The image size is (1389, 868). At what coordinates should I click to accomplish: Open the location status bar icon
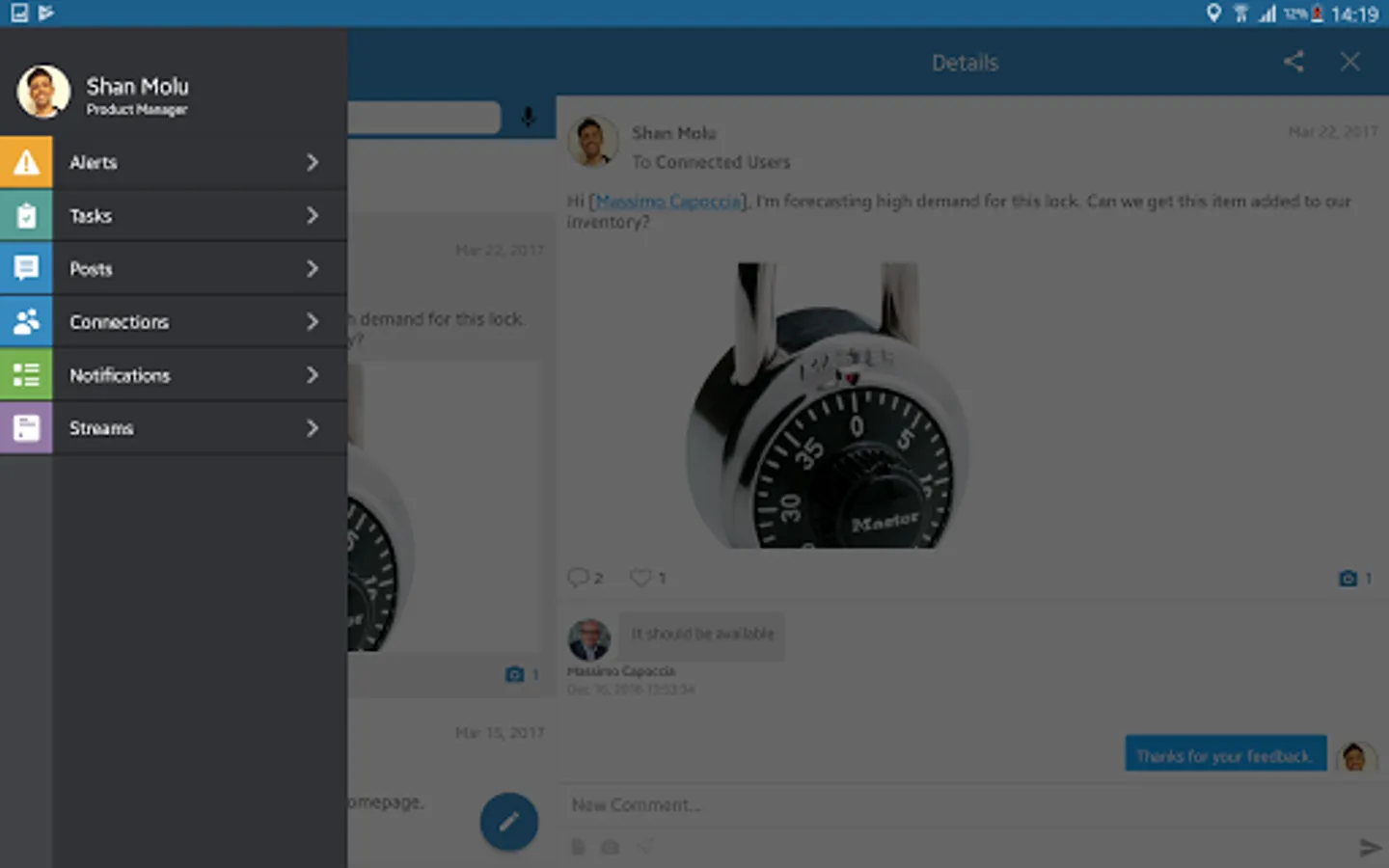pos(1213,13)
